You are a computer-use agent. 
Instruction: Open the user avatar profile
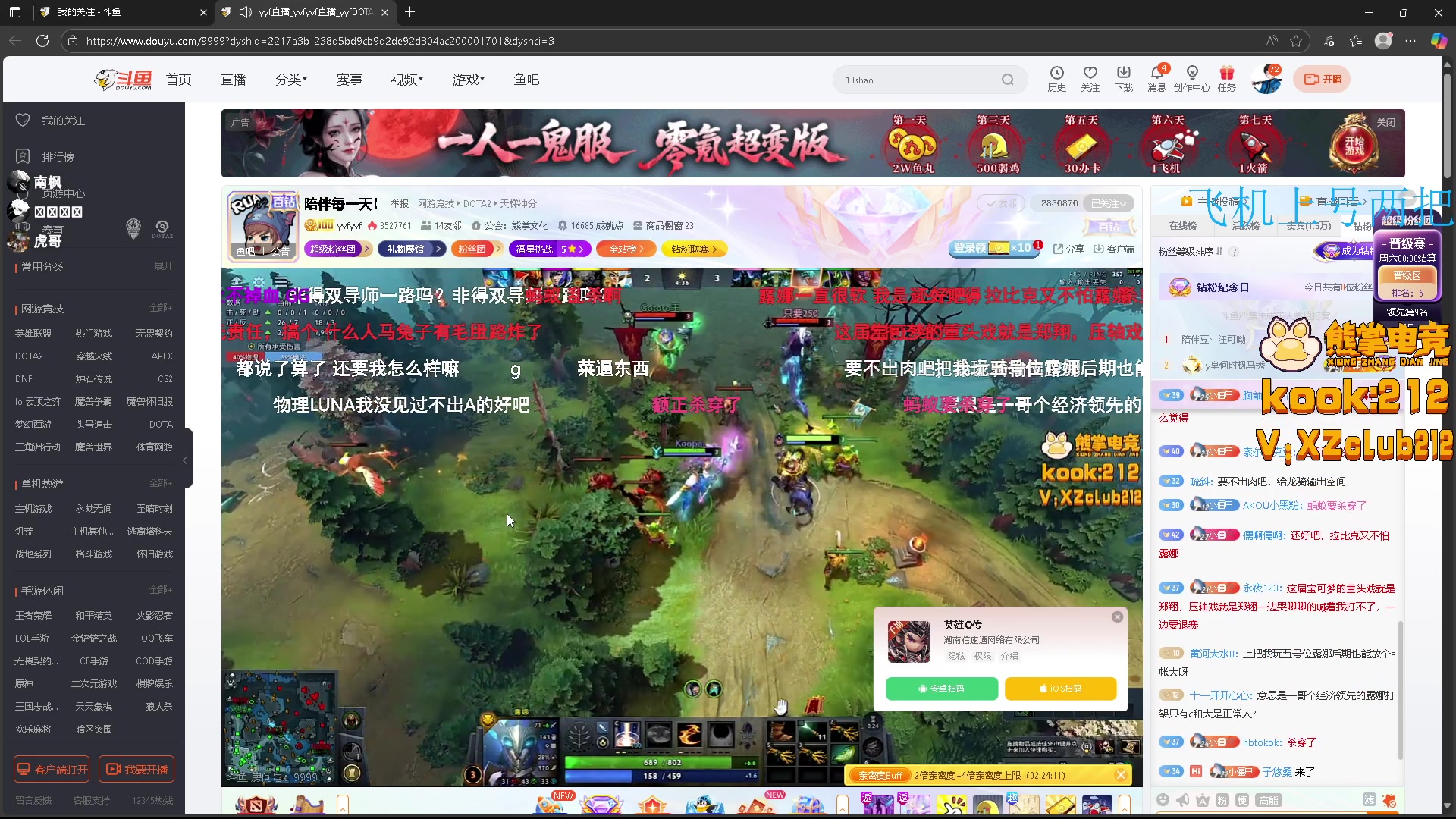[1266, 80]
